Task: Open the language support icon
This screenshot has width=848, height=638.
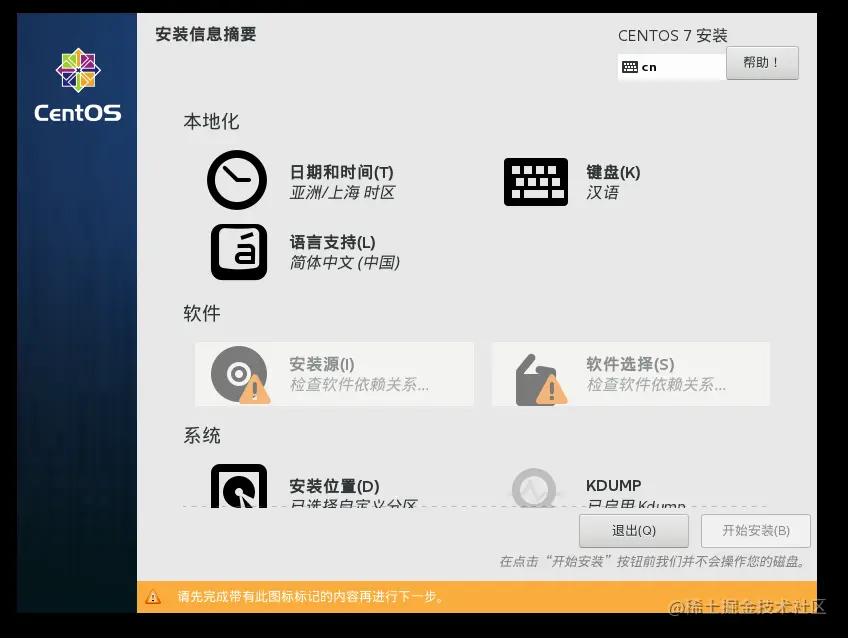Action: (239, 252)
